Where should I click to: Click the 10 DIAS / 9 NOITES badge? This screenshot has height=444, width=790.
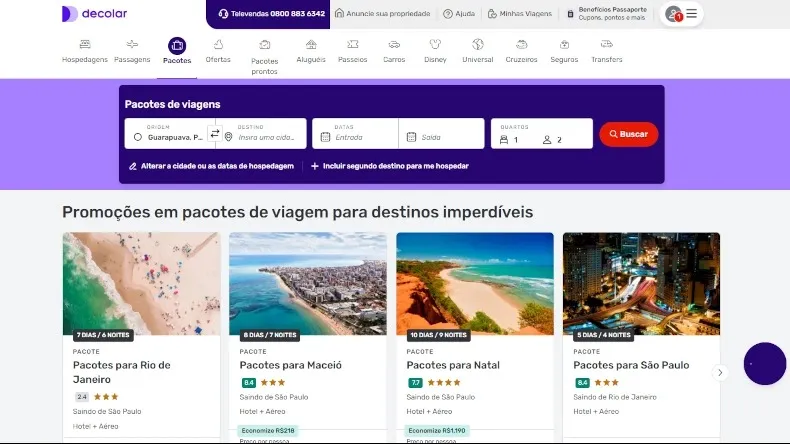[438, 335]
